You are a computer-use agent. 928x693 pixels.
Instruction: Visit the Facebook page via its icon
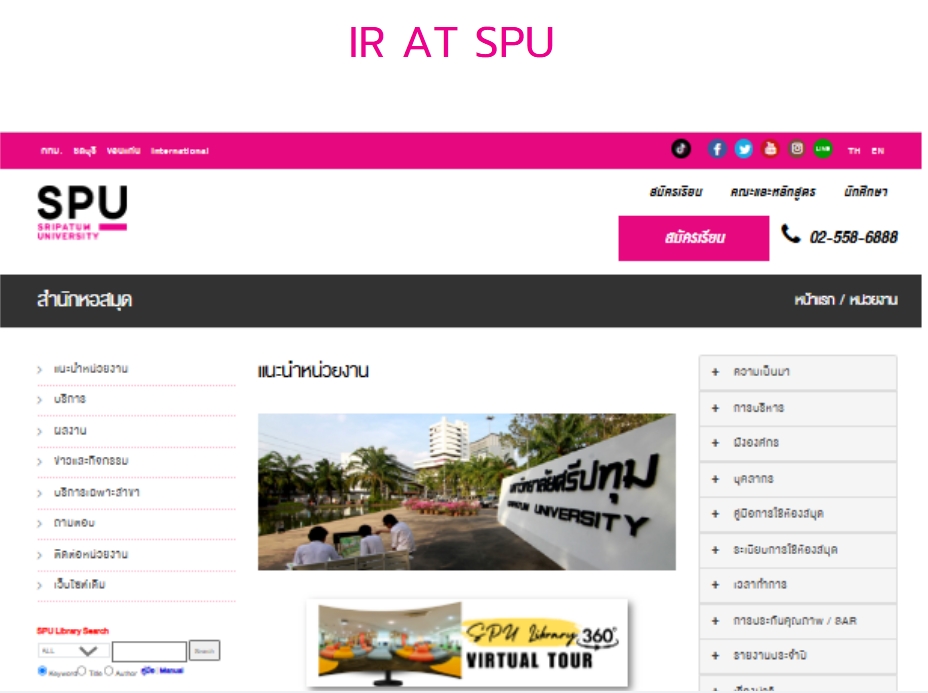click(717, 149)
